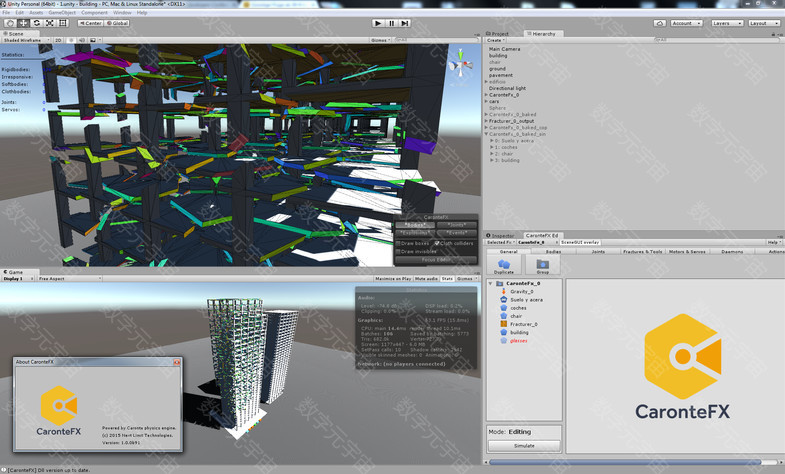Click CaronteFX logo in About window
785x474 pixels.
point(59,410)
